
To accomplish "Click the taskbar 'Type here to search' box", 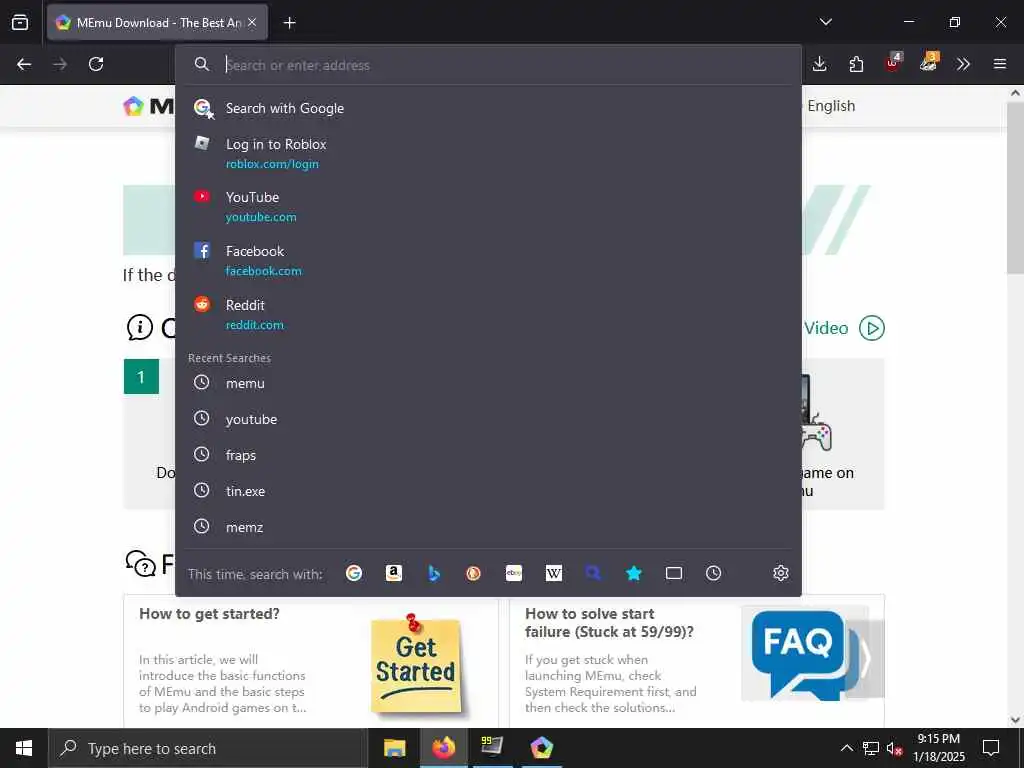I will coord(208,748).
